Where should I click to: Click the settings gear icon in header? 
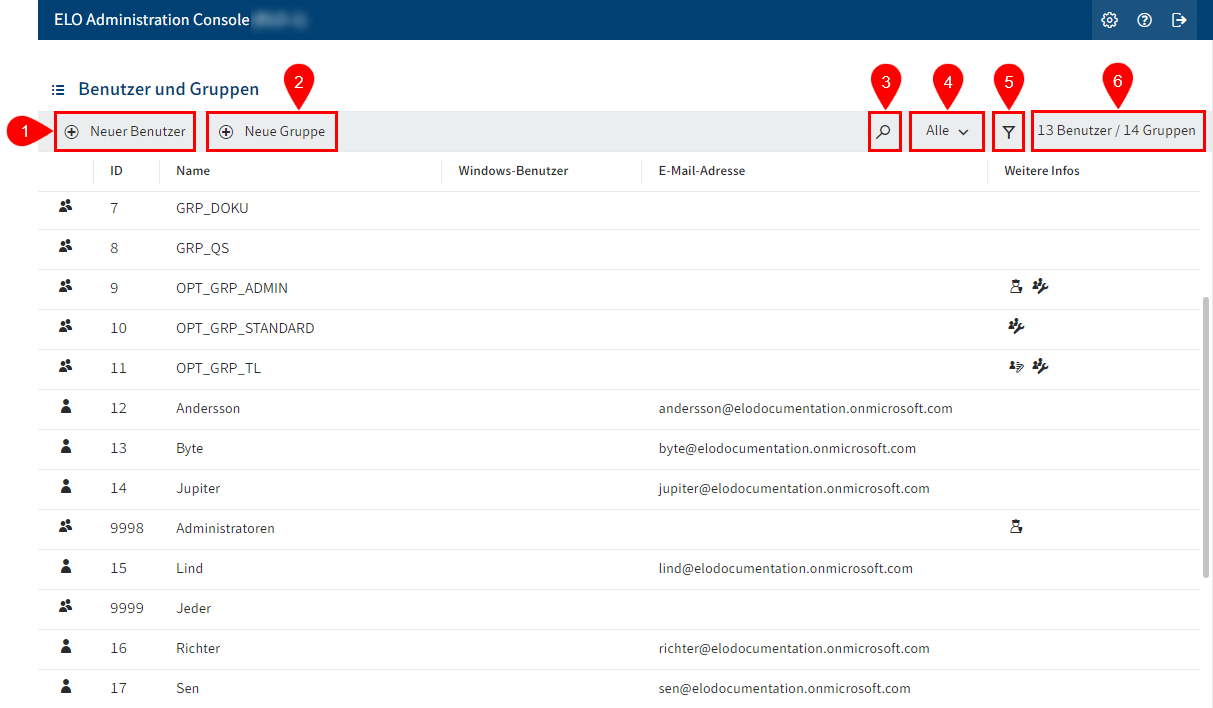pyautogui.click(x=1109, y=20)
